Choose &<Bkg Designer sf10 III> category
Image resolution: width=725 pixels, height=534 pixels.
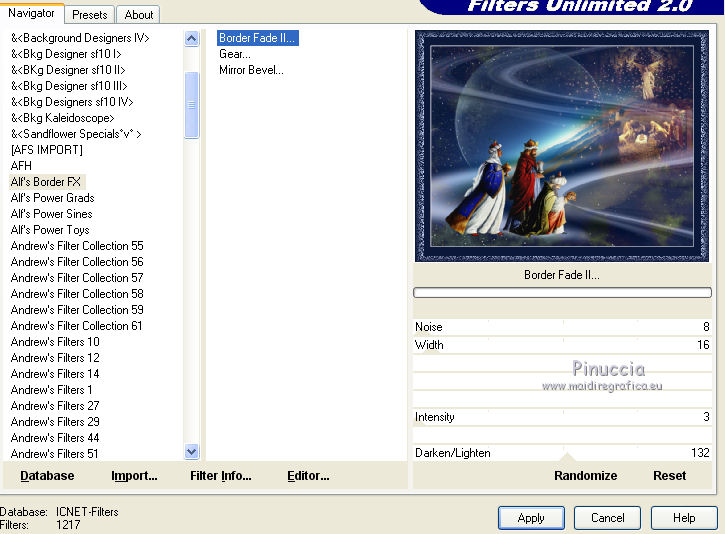(69, 86)
